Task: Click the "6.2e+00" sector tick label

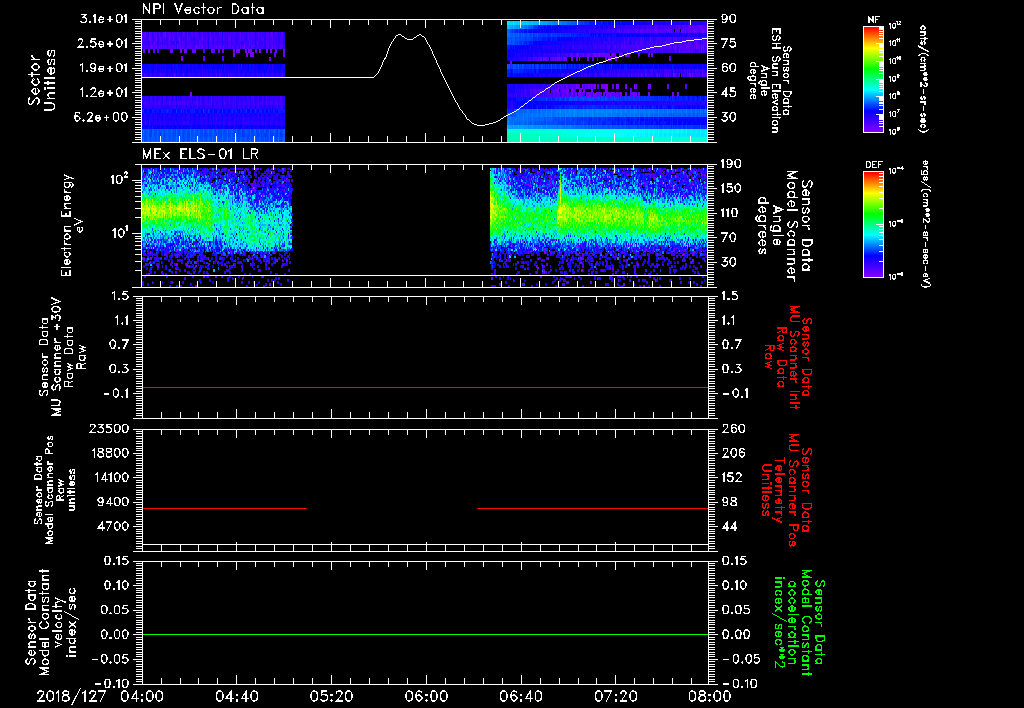Action: (103, 118)
